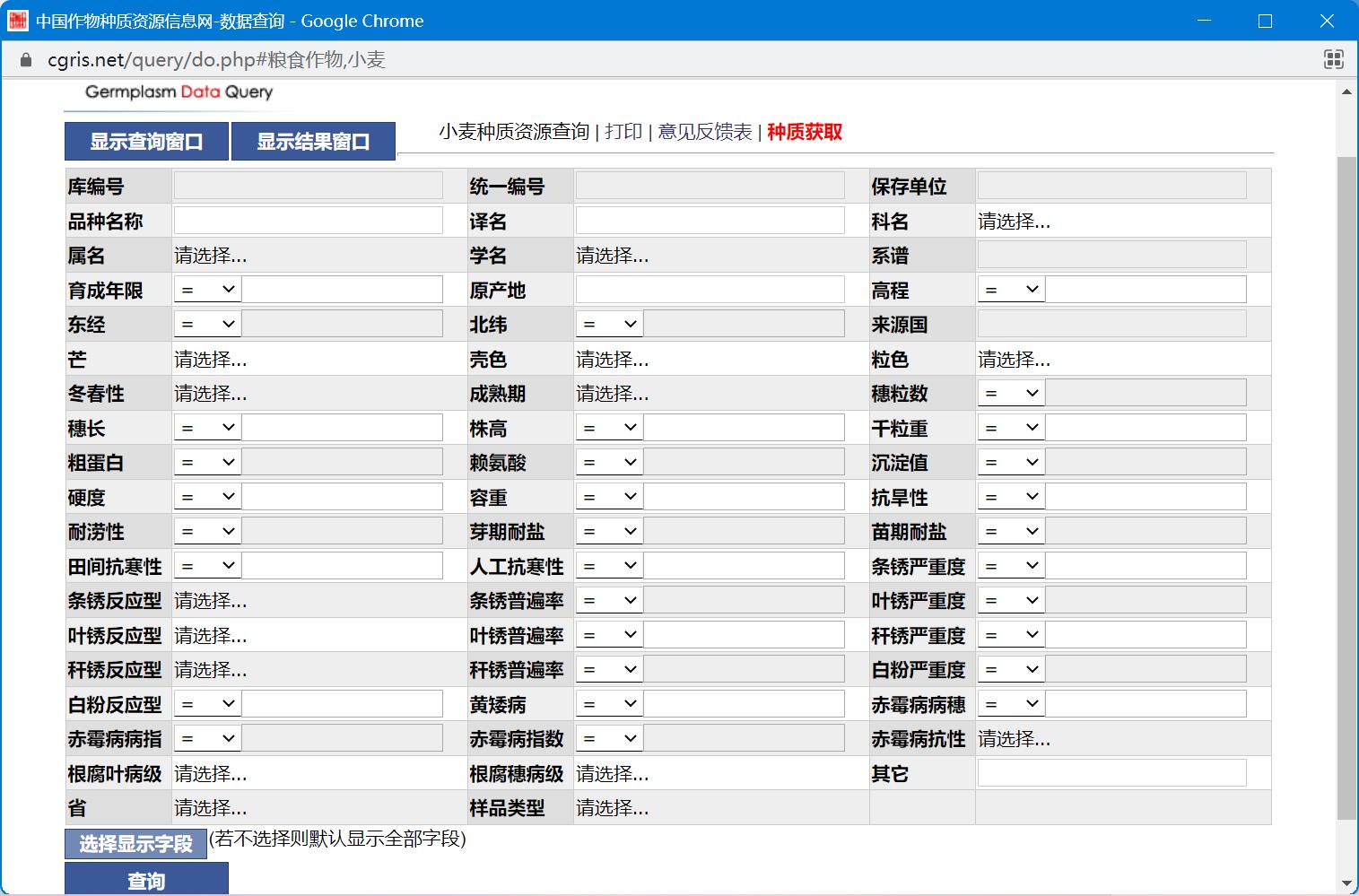
Task: Click the scrollbar up arrow
Action: pyautogui.click(x=1346, y=91)
